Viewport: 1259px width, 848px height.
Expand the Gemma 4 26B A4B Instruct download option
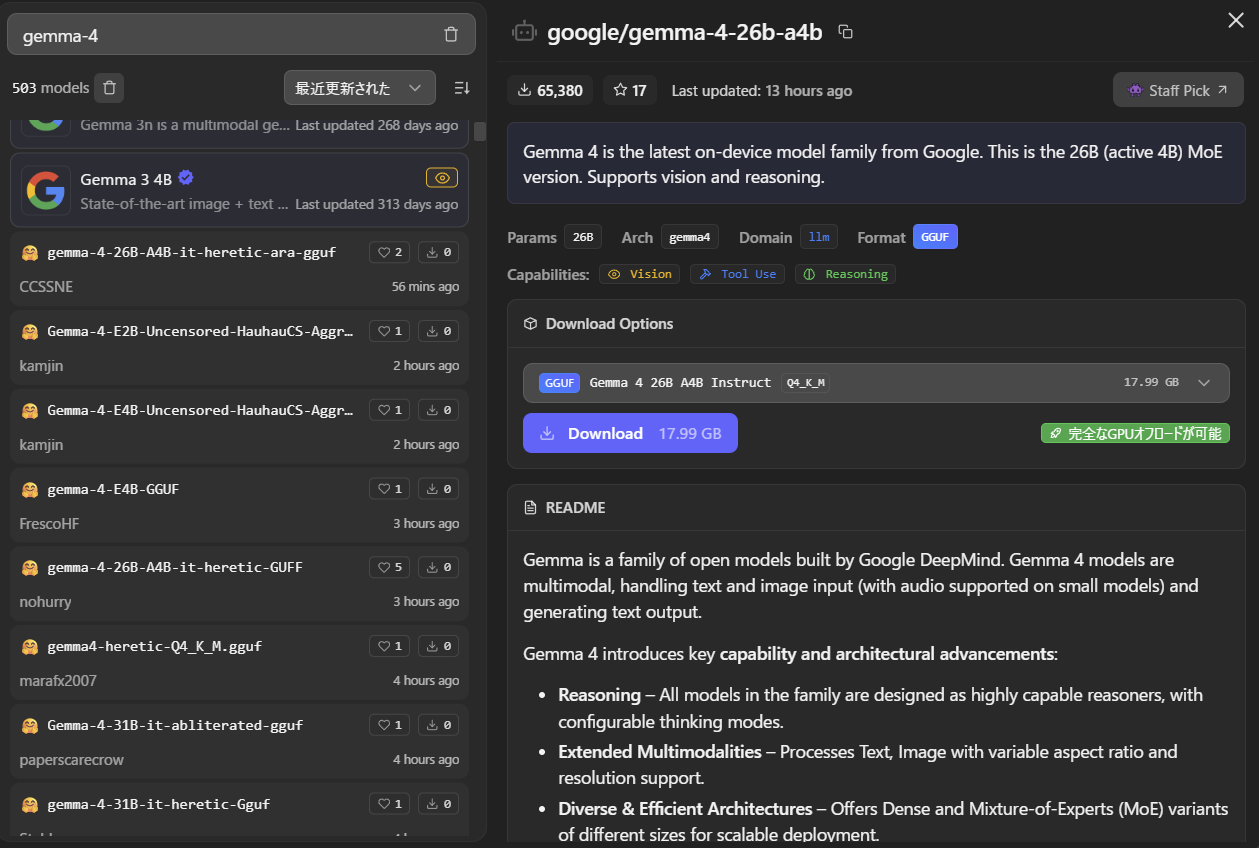(x=1203, y=383)
